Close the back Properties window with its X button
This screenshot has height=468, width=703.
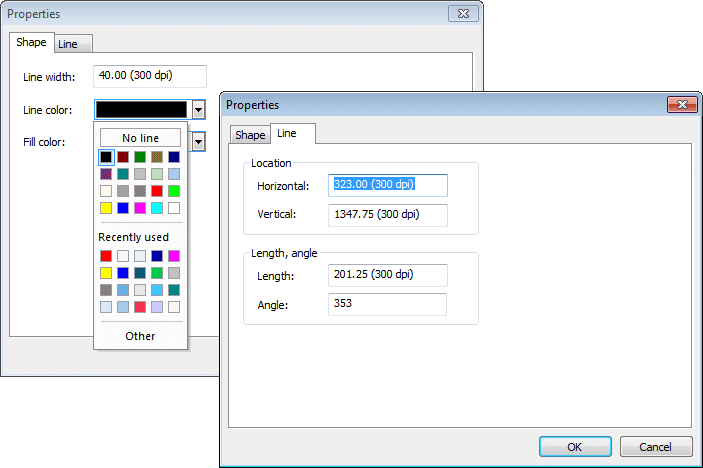[x=463, y=14]
